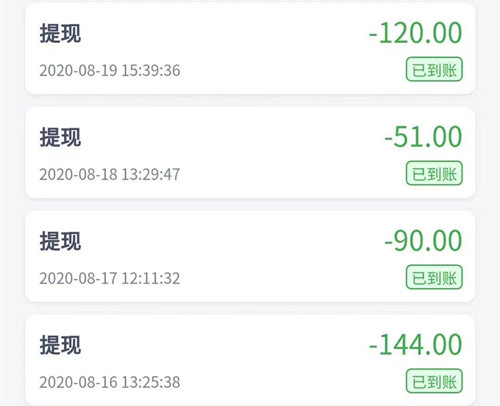Viewport: 500px width, 406px height.
Task: Select the 提现 title dated 2020-08-18
Action: [x=60, y=137]
